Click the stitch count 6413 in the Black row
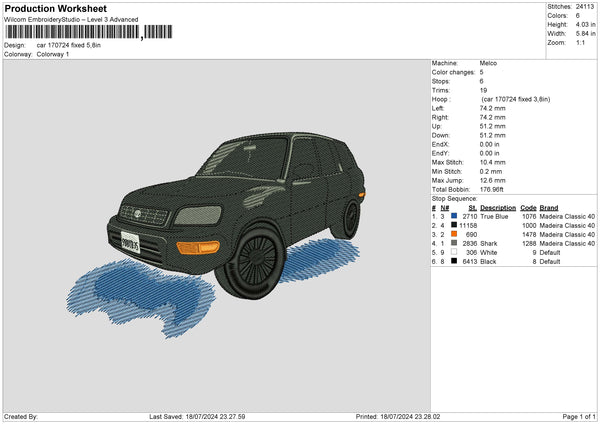This screenshot has height=424, width=600. tap(470, 262)
